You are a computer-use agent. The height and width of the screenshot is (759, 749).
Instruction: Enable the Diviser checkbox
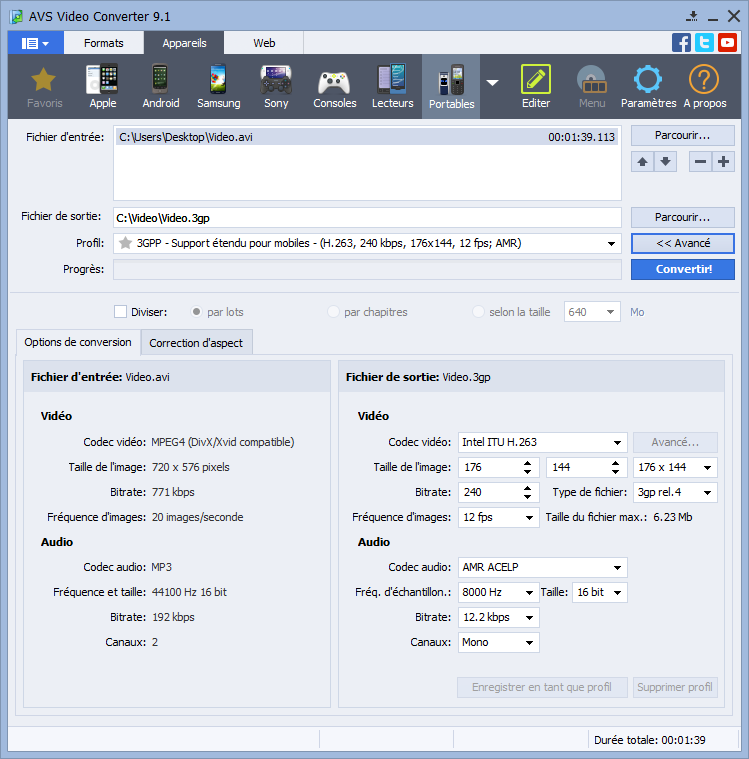pyautogui.click(x=121, y=312)
